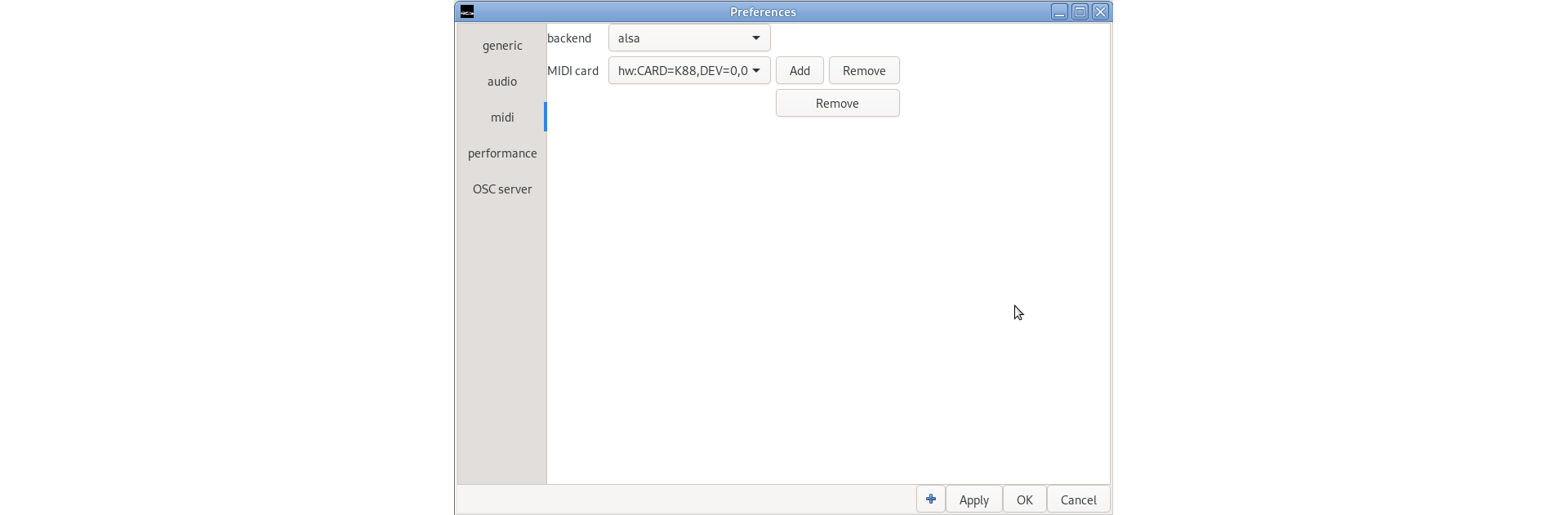Viewport: 1568px width, 515px height.
Task: Cancel the Preferences dialog
Action: pos(1078,500)
